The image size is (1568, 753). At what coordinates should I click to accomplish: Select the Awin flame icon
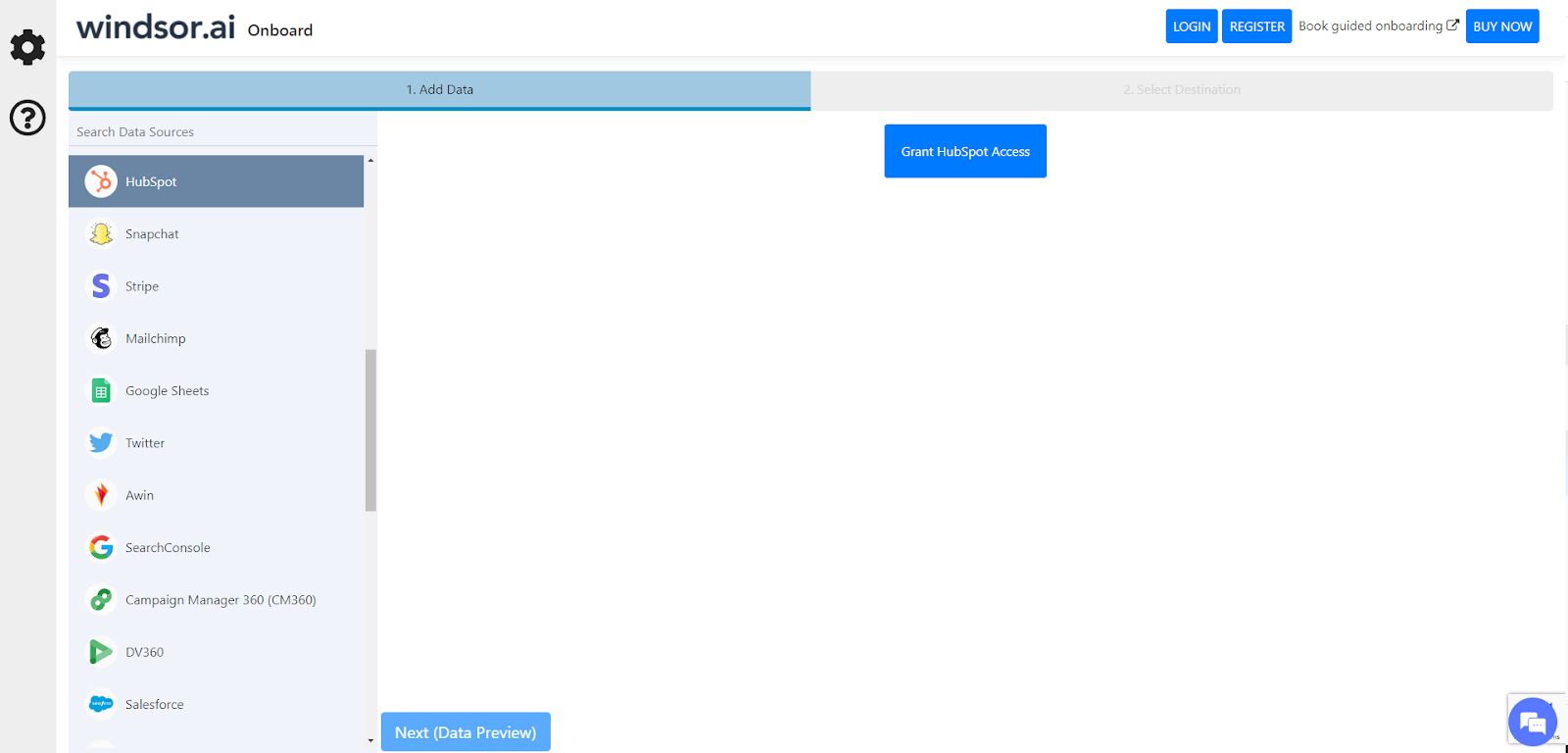coord(101,495)
